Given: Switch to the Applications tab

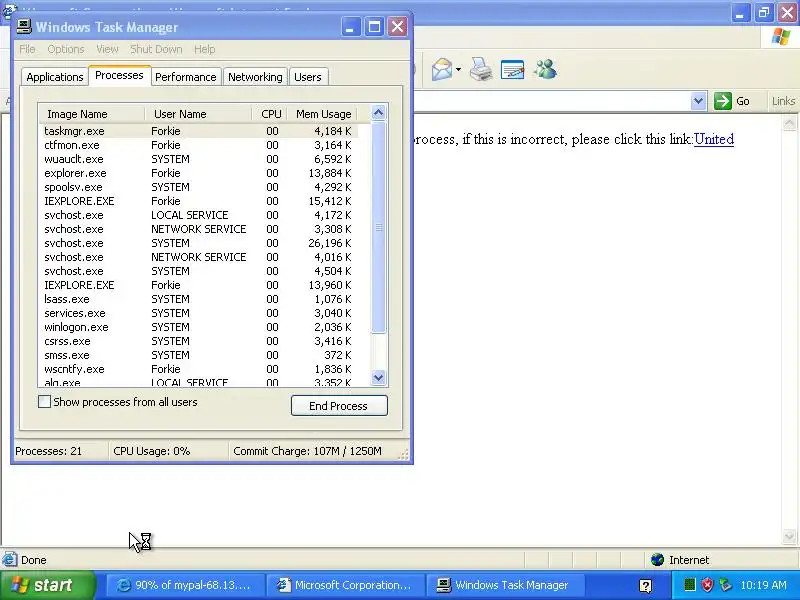Looking at the screenshot, I should click(55, 77).
